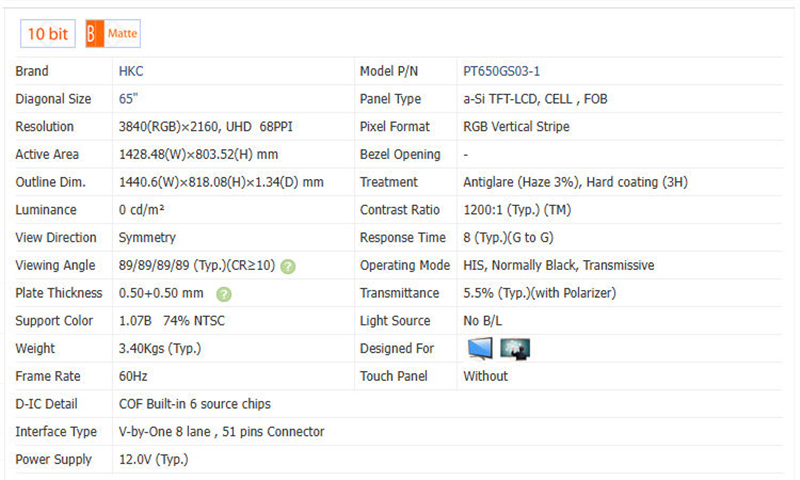
Task: Open the HKC brand link
Action: coord(132,72)
